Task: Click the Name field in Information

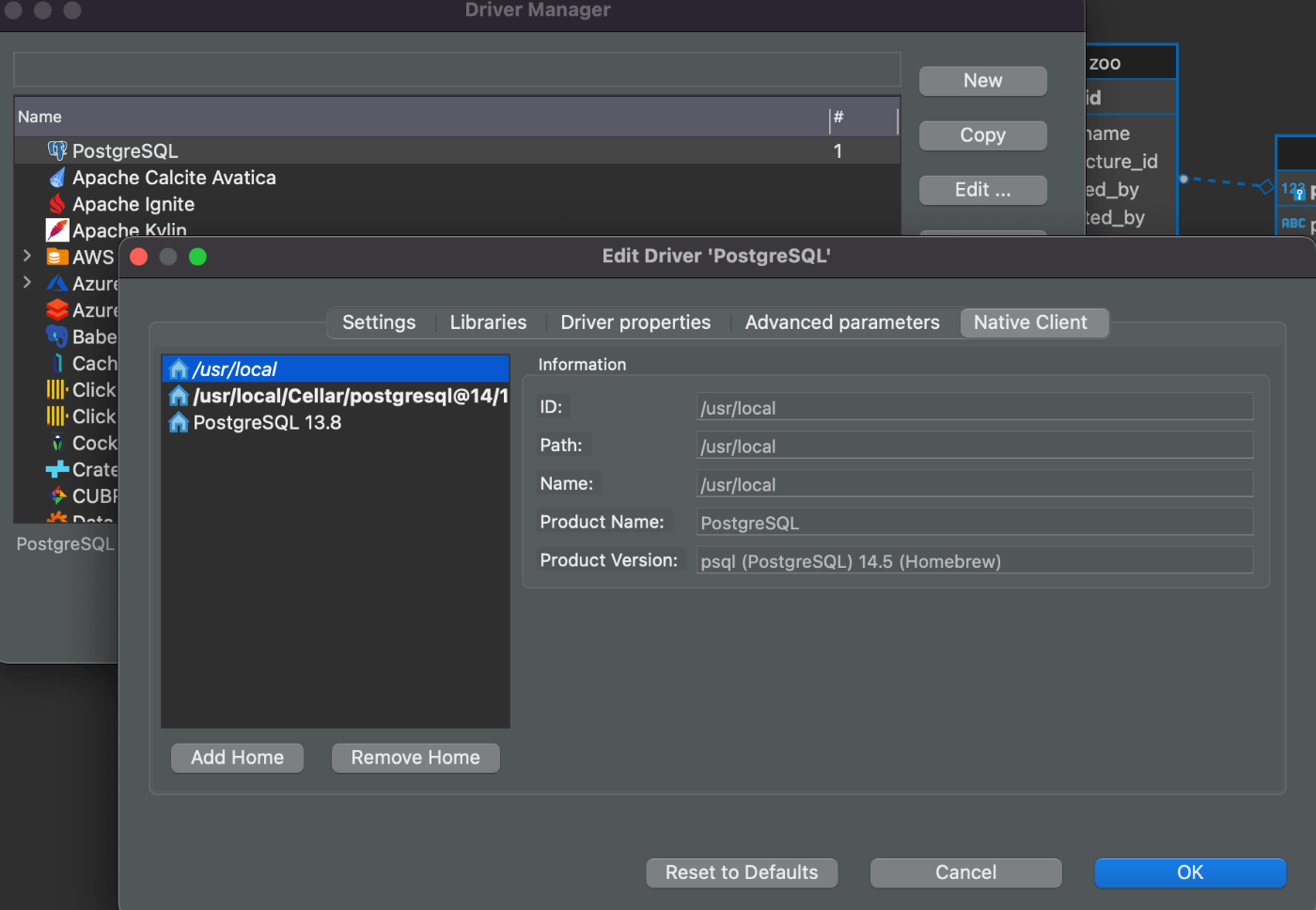Action: (975, 484)
